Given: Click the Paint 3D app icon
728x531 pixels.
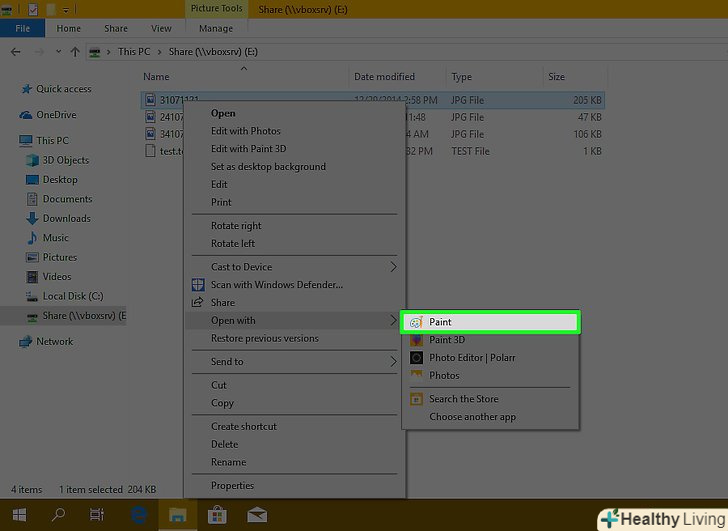Looking at the screenshot, I should coord(416,340).
